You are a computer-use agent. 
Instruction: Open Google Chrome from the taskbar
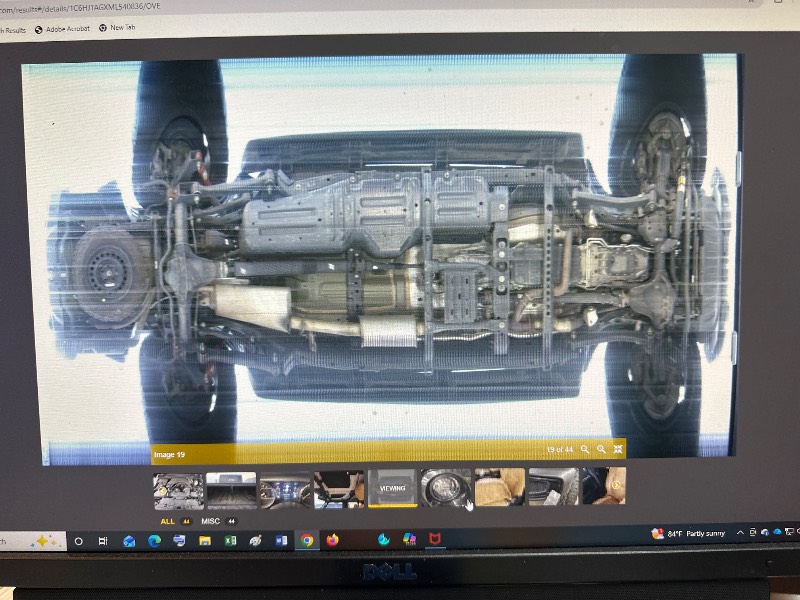pyautogui.click(x=307, y=540)
